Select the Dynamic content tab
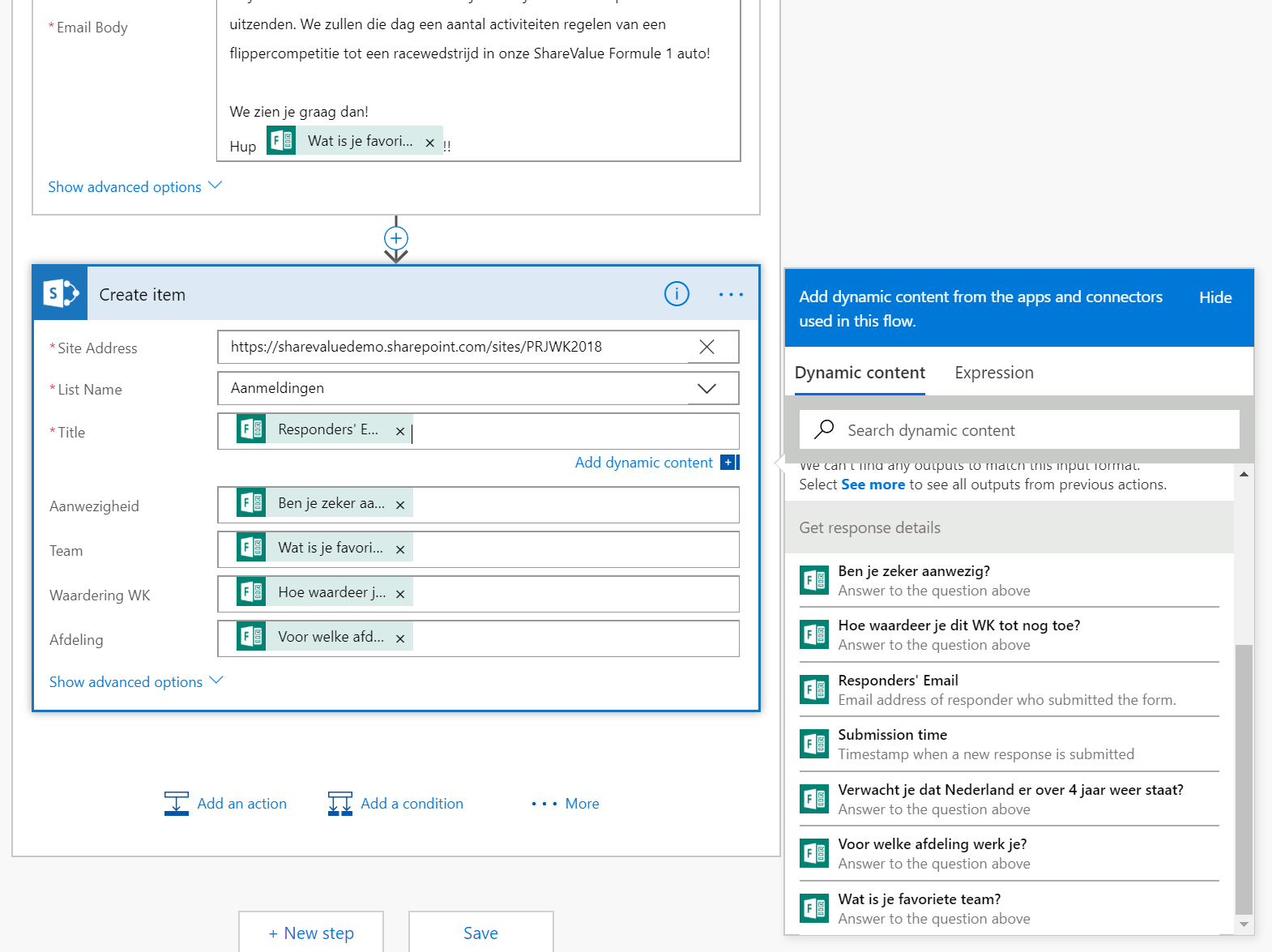The width and height of the screenshot is (1272, 952). pos(859,373)
